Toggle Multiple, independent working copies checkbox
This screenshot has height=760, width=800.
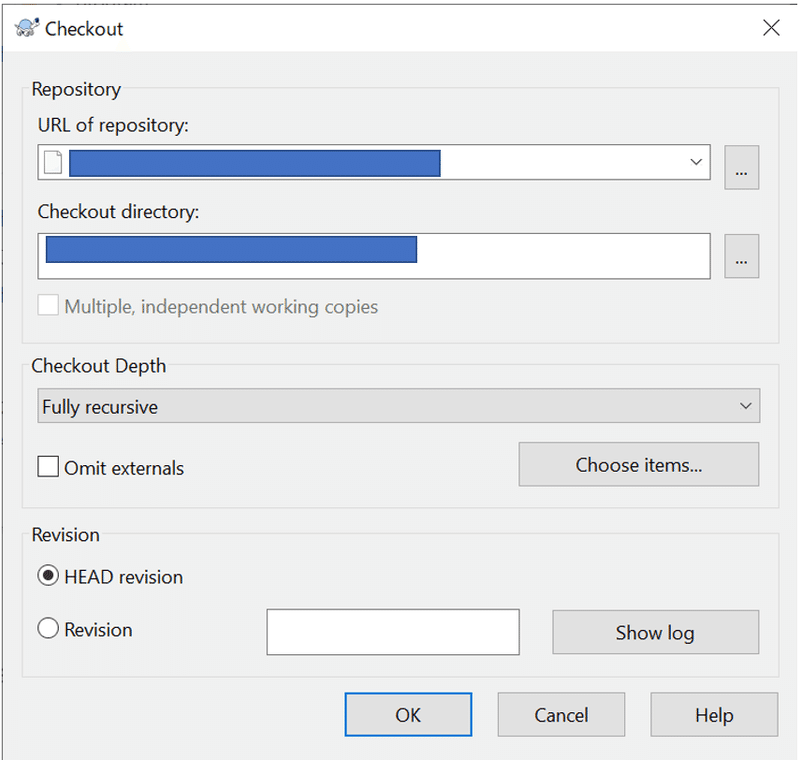click(48, 306)
